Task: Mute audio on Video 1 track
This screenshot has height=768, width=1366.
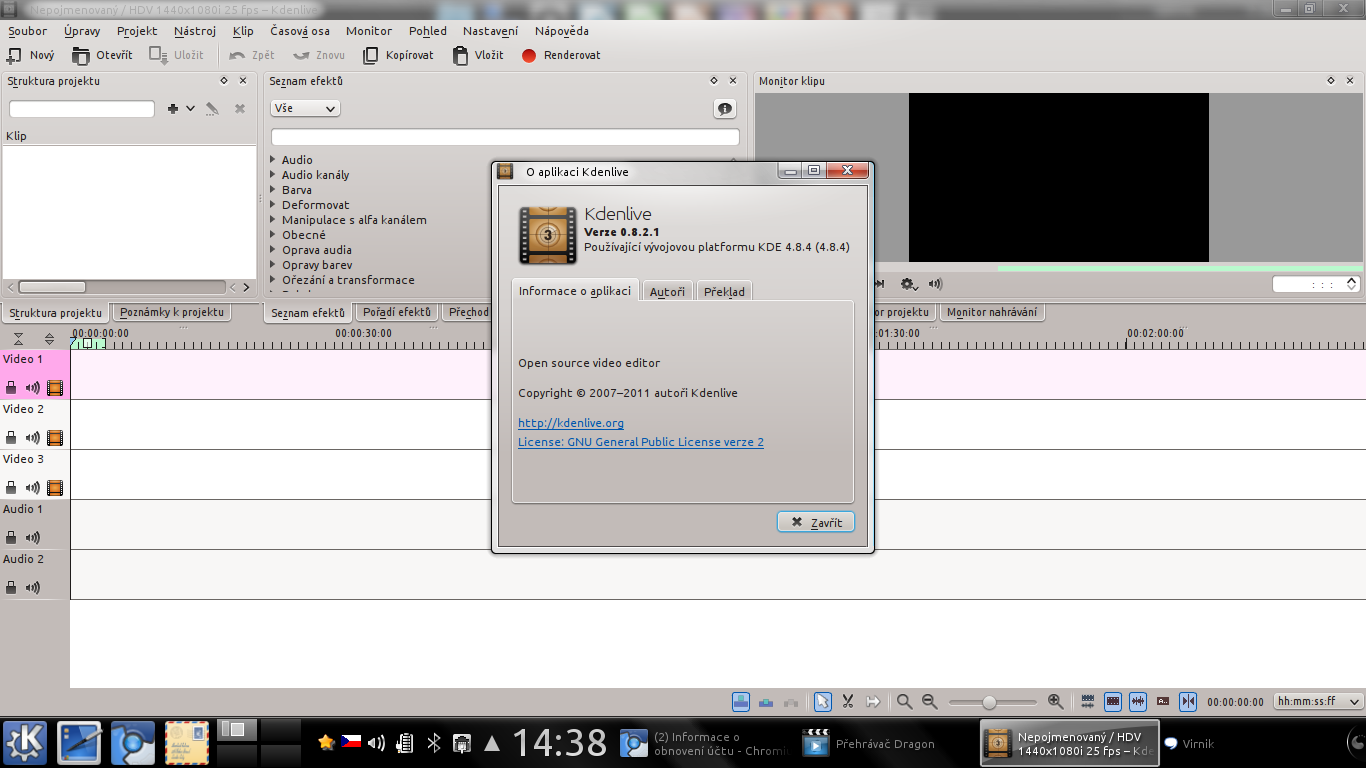Action: (x=33, y=388)
